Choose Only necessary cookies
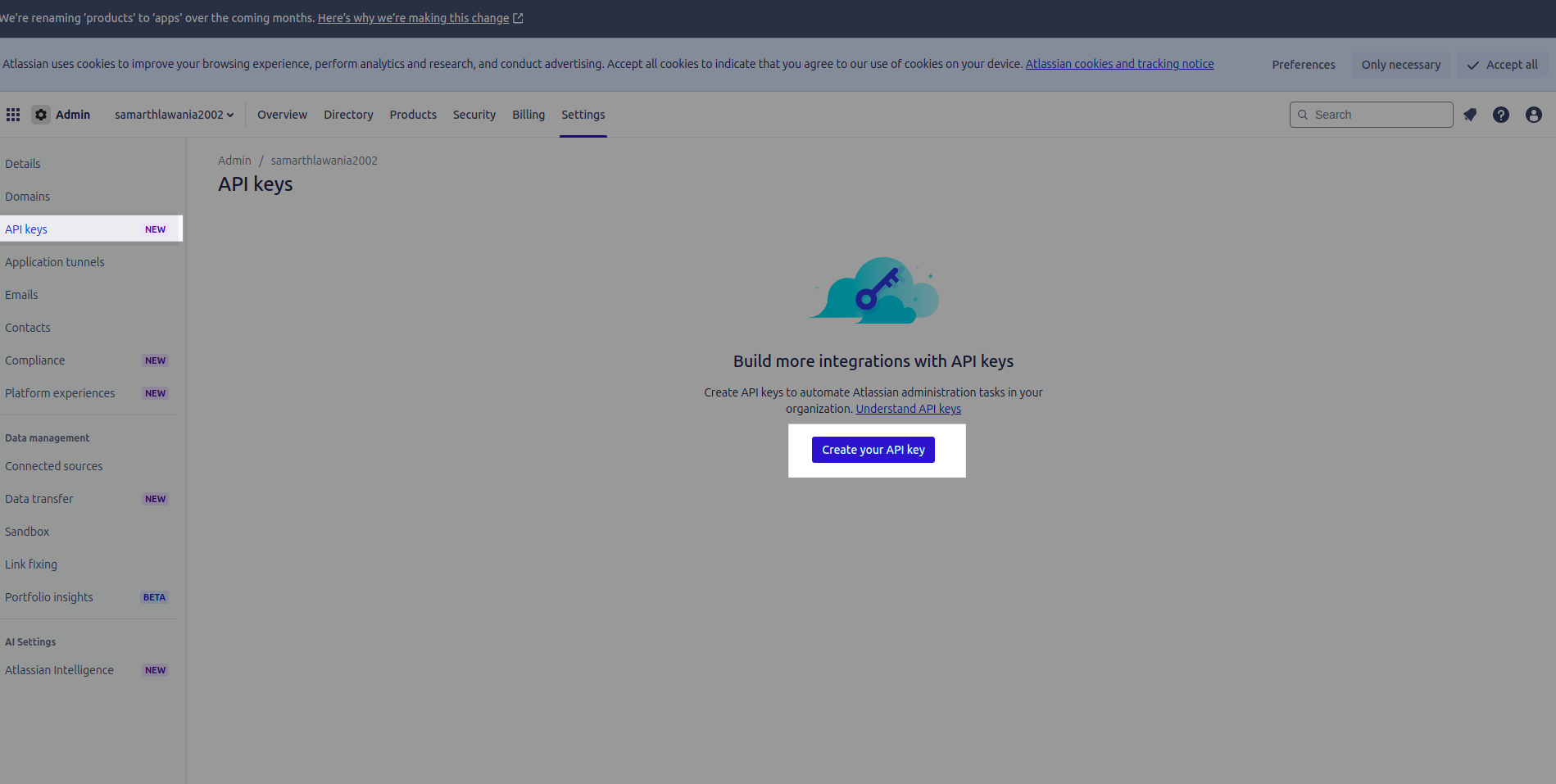The width and height of the screenshot is (1556, 784). pyautogui.click(x=1401, y=65)
